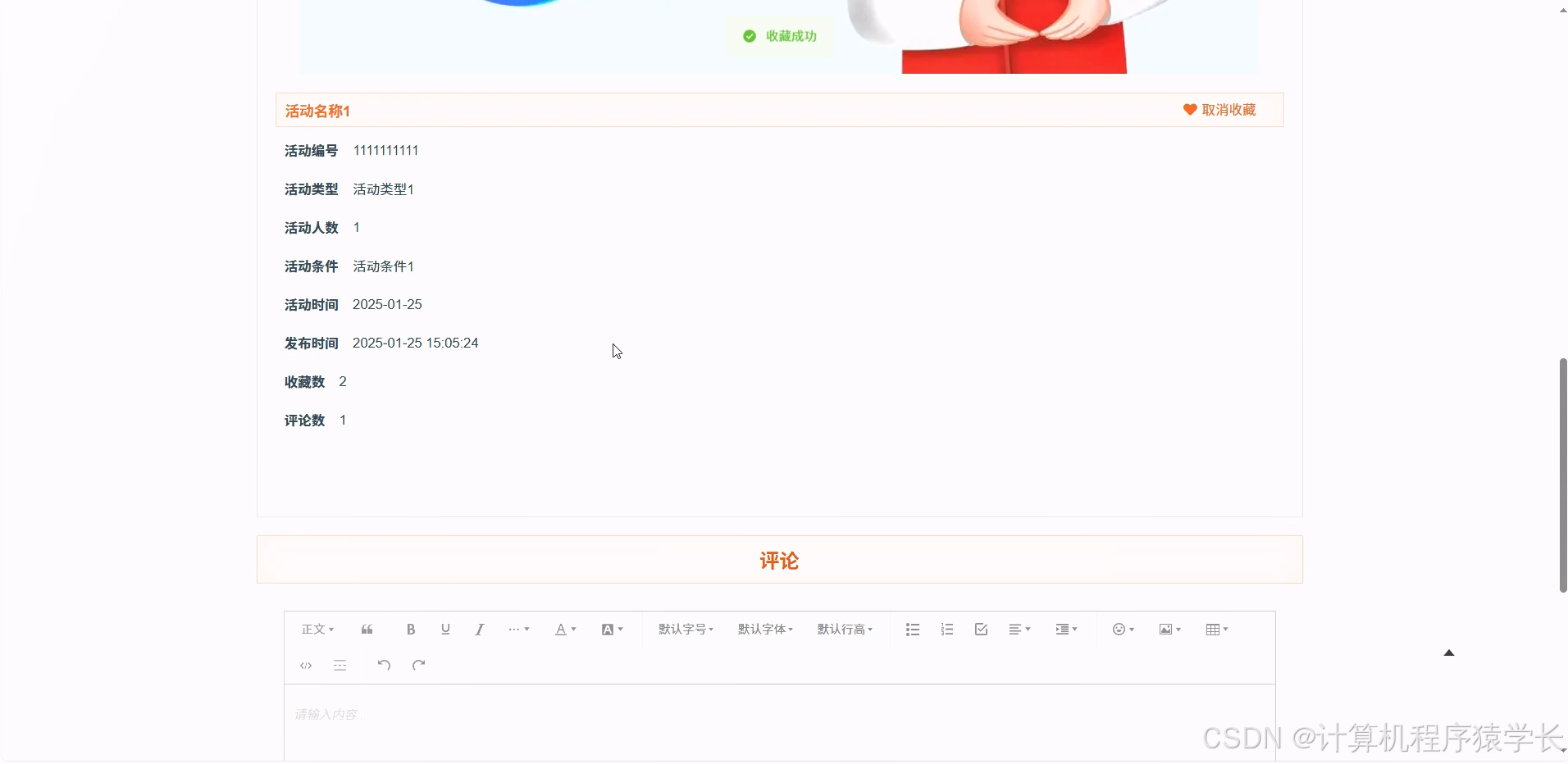Viewport: 1568px width, 764px height.
Task: Expand the 正文 paragraph style menu
Action: point(317,629)
